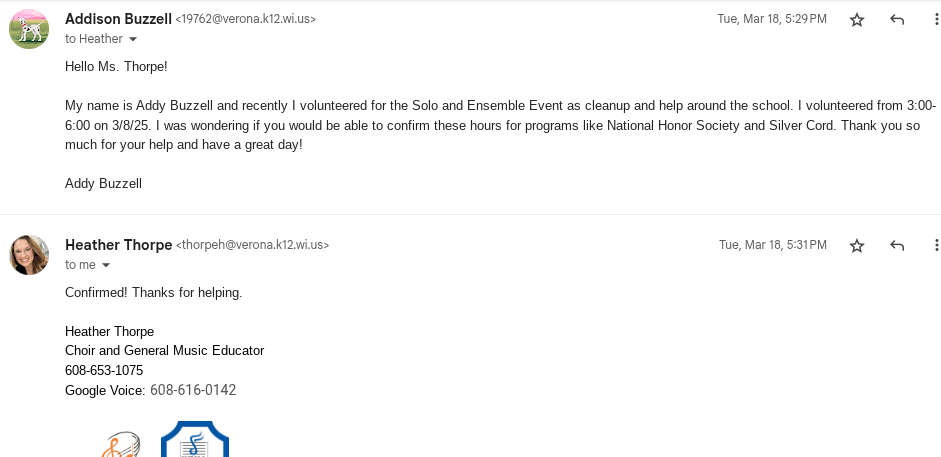Star Heather Thorpe's reply message
The image size is (941, 457).
click(x=857, y=245)
